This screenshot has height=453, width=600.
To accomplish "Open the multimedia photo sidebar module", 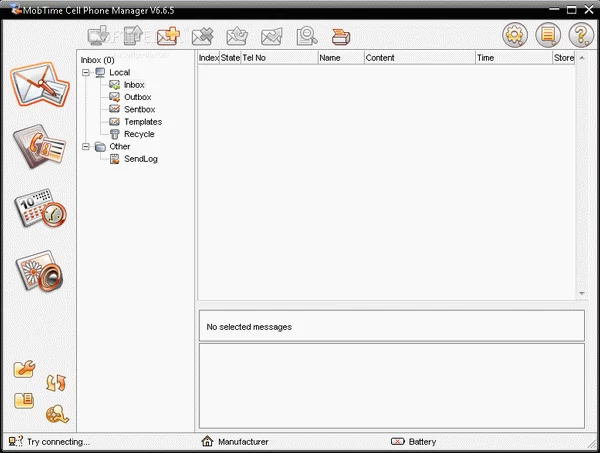I will (39, 270).
